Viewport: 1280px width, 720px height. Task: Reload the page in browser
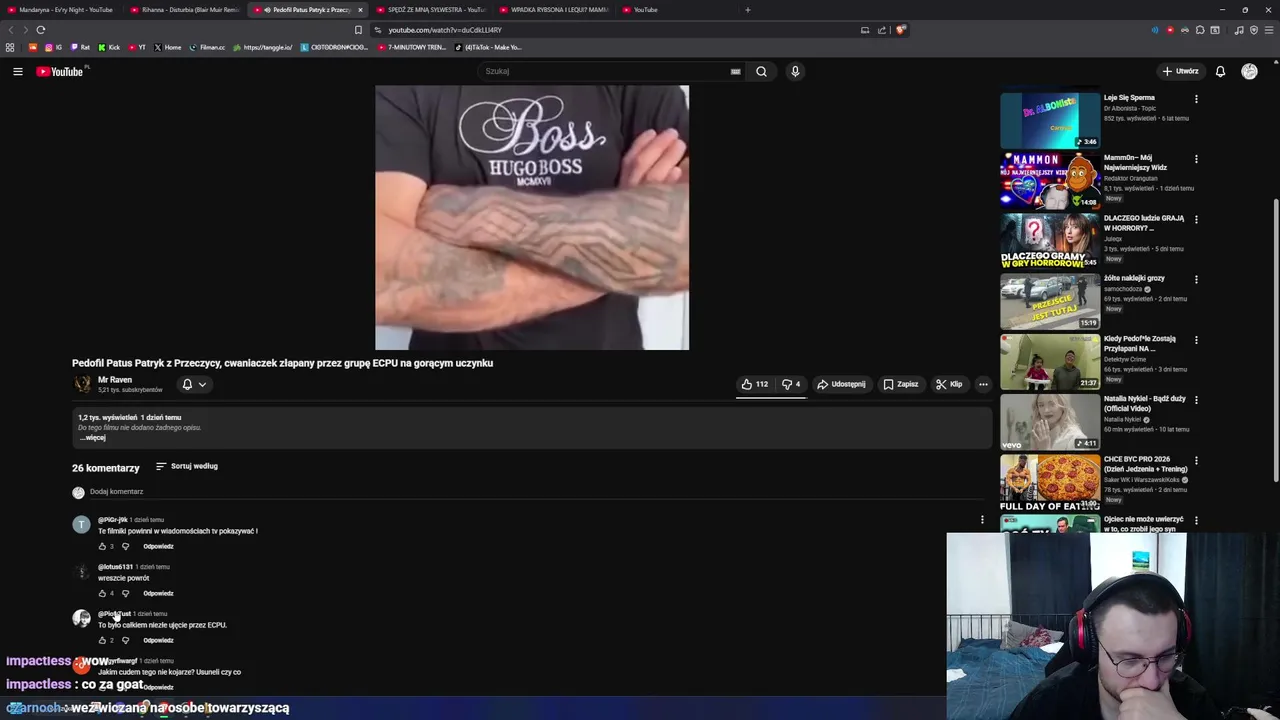point(41,30)
